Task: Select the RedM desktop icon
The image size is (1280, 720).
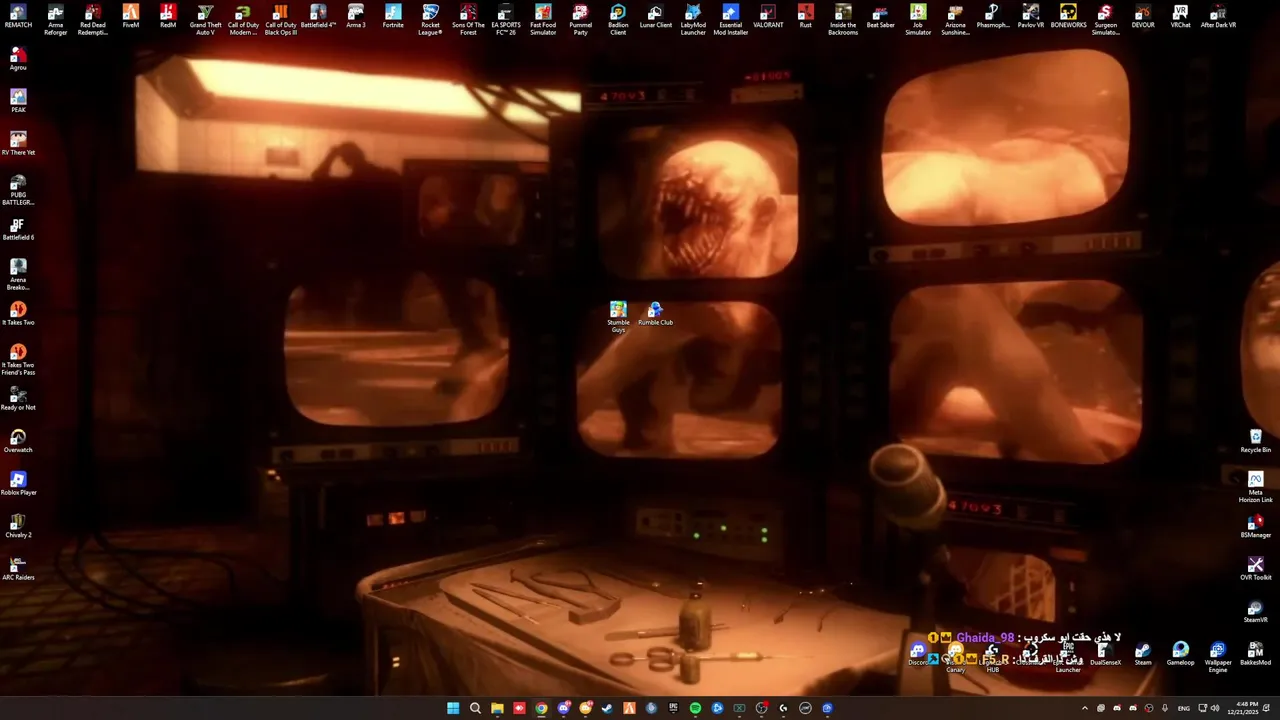Action: pos(168,17)
